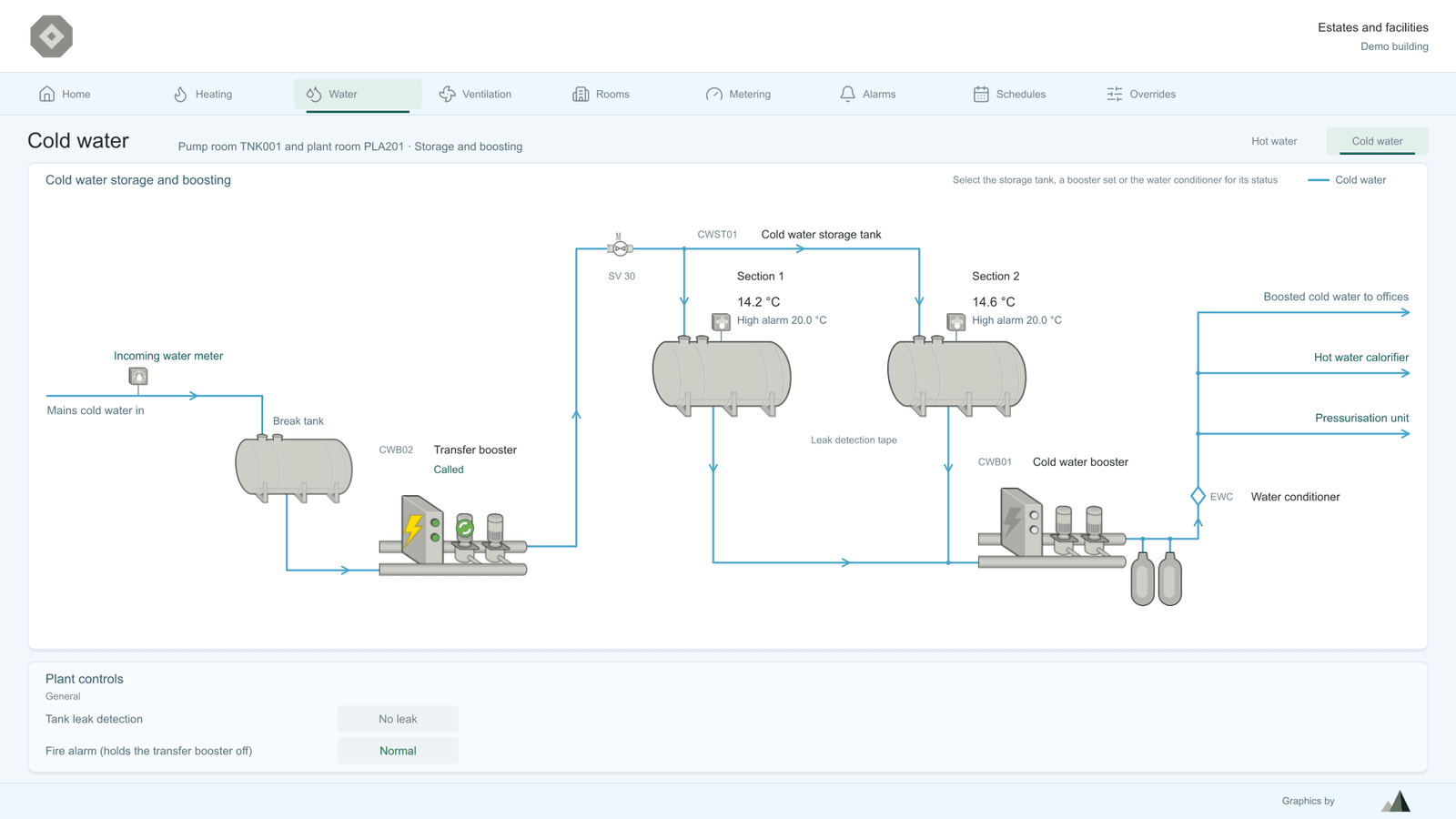Select the cold water booster set CWB01
This screenshot has width=1456, height=819.
pyautogui.click(x=1052, y=529)
